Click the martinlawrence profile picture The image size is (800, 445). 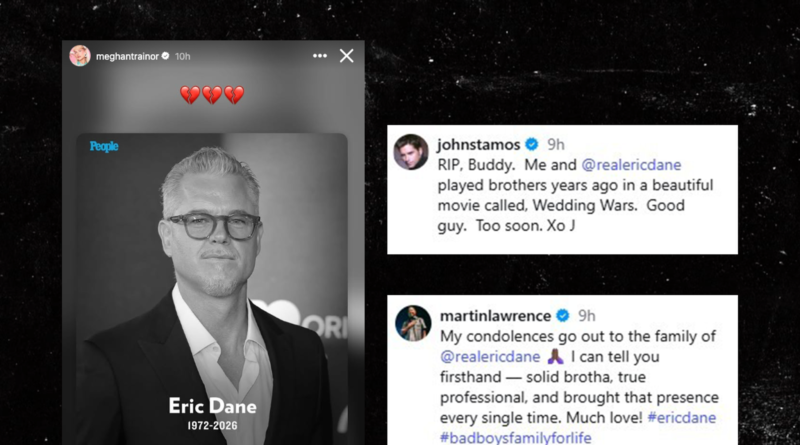(413, 324)
